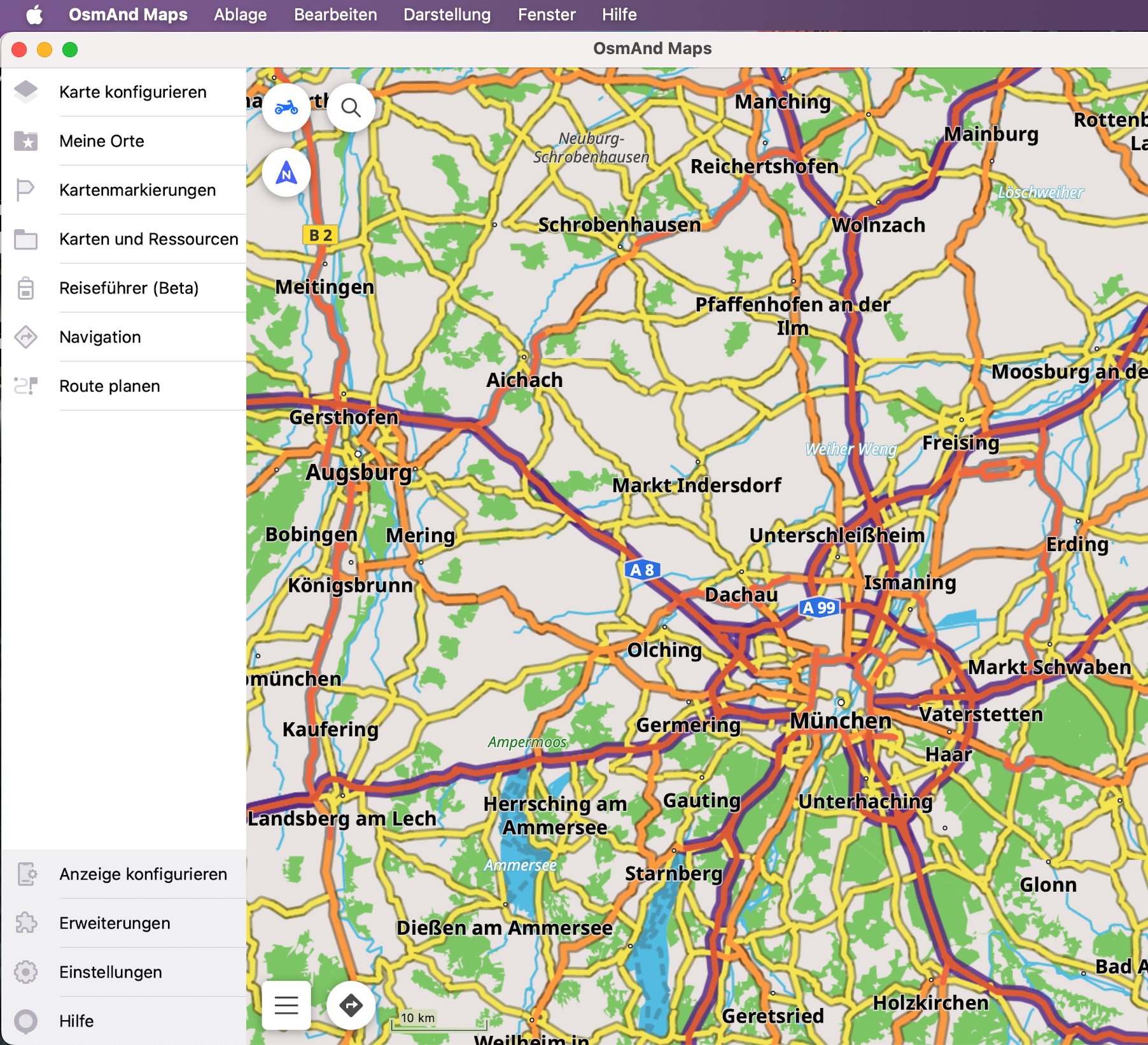Screen dimensions: 1148x1045
Task: Click the B 2 road shield
Action: [320, 235]
